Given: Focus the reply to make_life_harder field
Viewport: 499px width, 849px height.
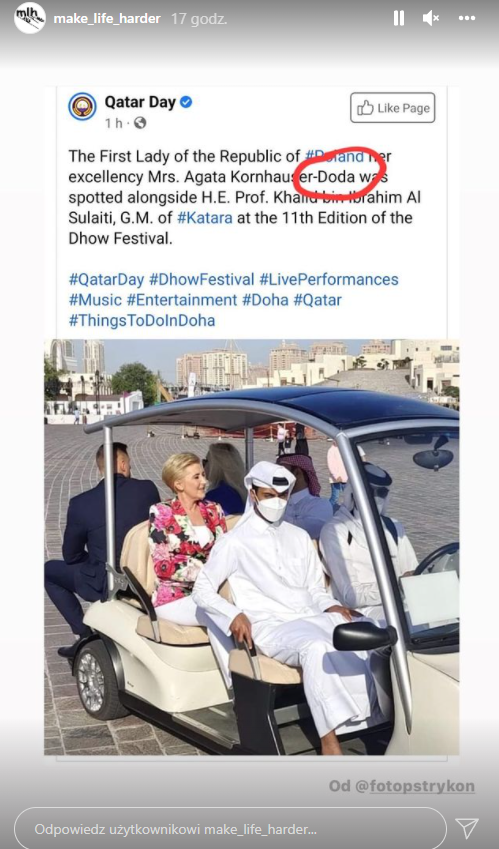Looking at the screenshot, I should 230,829.
